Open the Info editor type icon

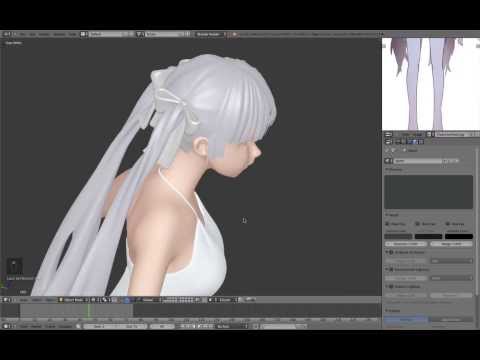point(7,34)
